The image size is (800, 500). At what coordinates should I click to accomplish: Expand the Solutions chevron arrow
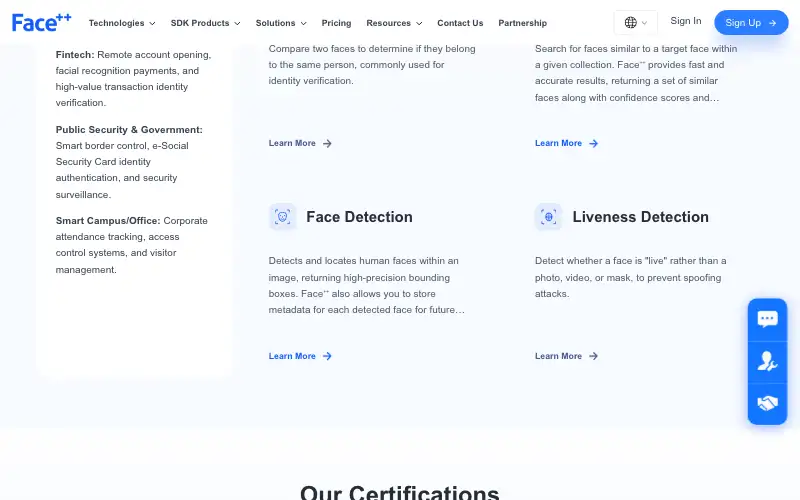click(304, 23)
